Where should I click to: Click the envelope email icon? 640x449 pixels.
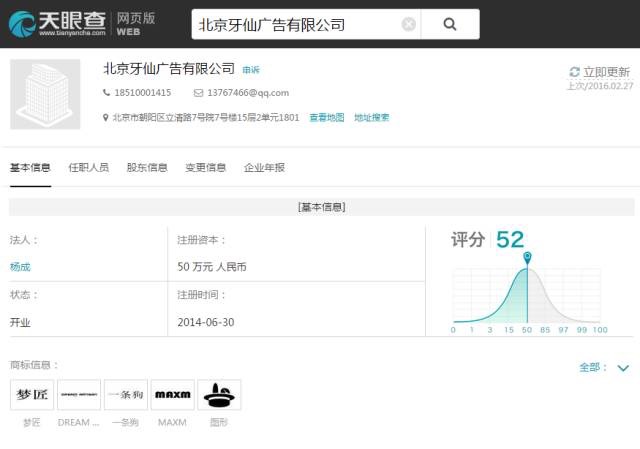click(198, 93)
